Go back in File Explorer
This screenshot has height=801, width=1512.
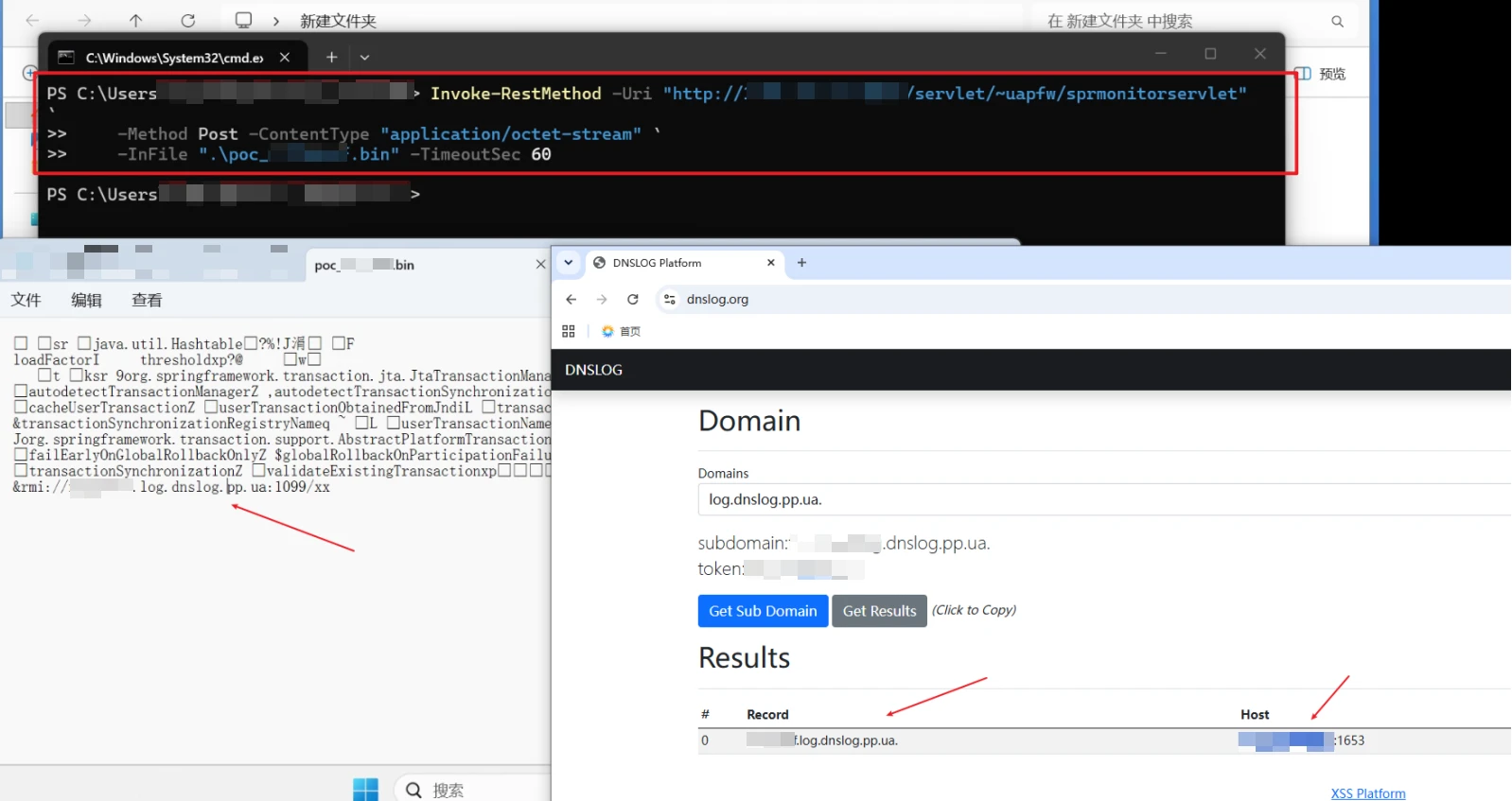tap(32, 20)
